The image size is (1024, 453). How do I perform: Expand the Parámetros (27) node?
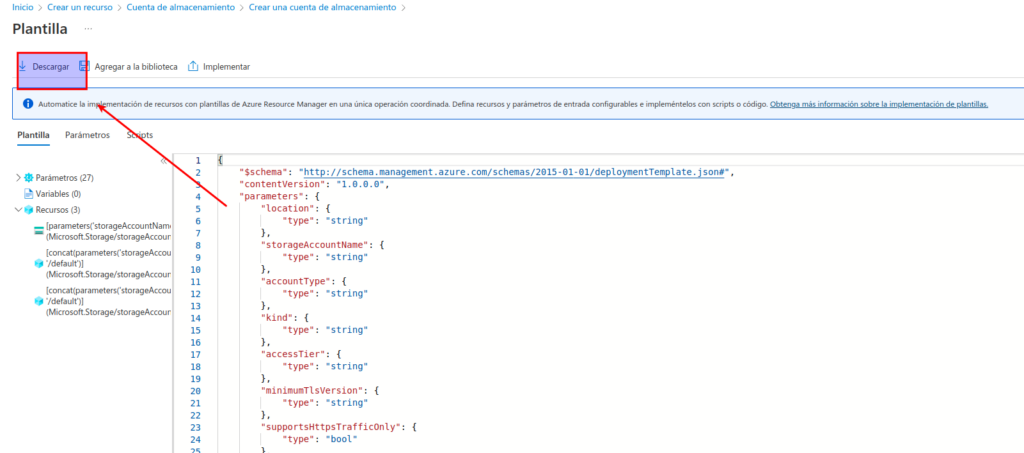pyautogui.click(x=18, y=178)
